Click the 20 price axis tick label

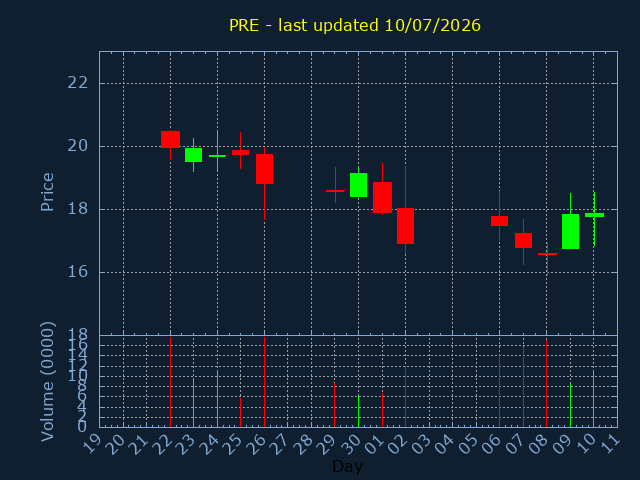point(78,146)
